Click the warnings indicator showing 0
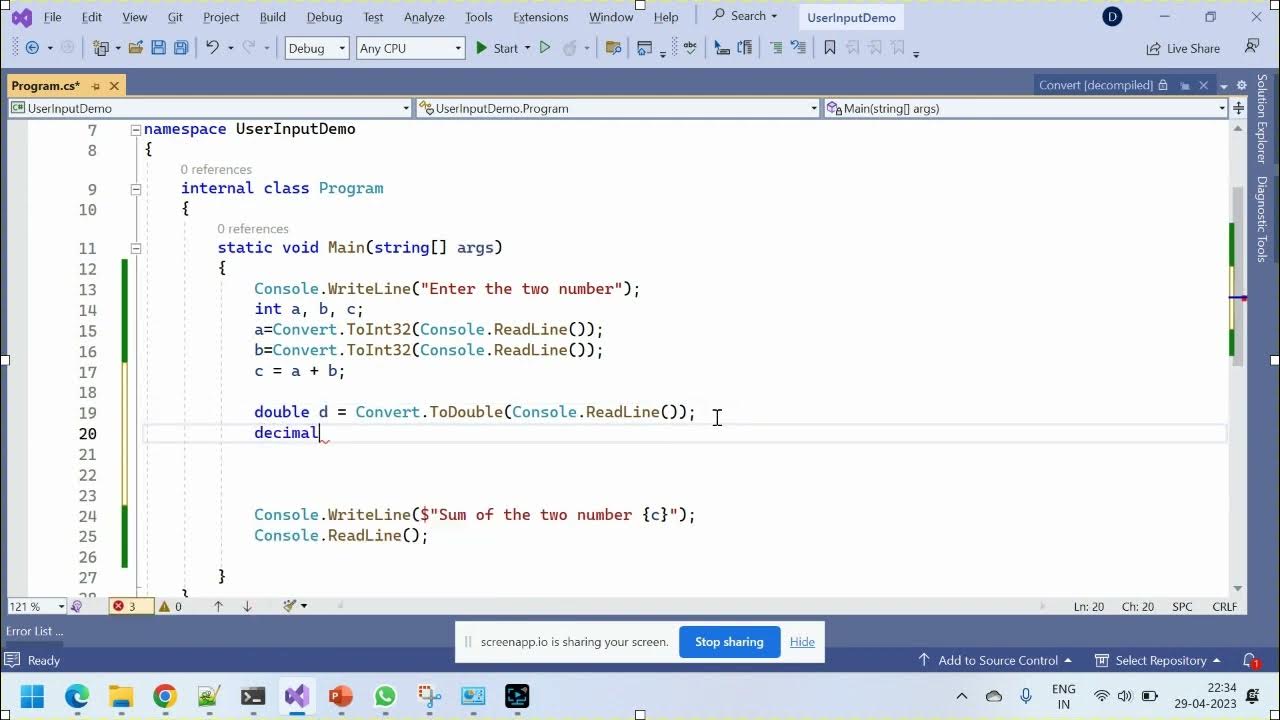The image size is (1280, 720). pyautogui.click(x=169, y=606)
